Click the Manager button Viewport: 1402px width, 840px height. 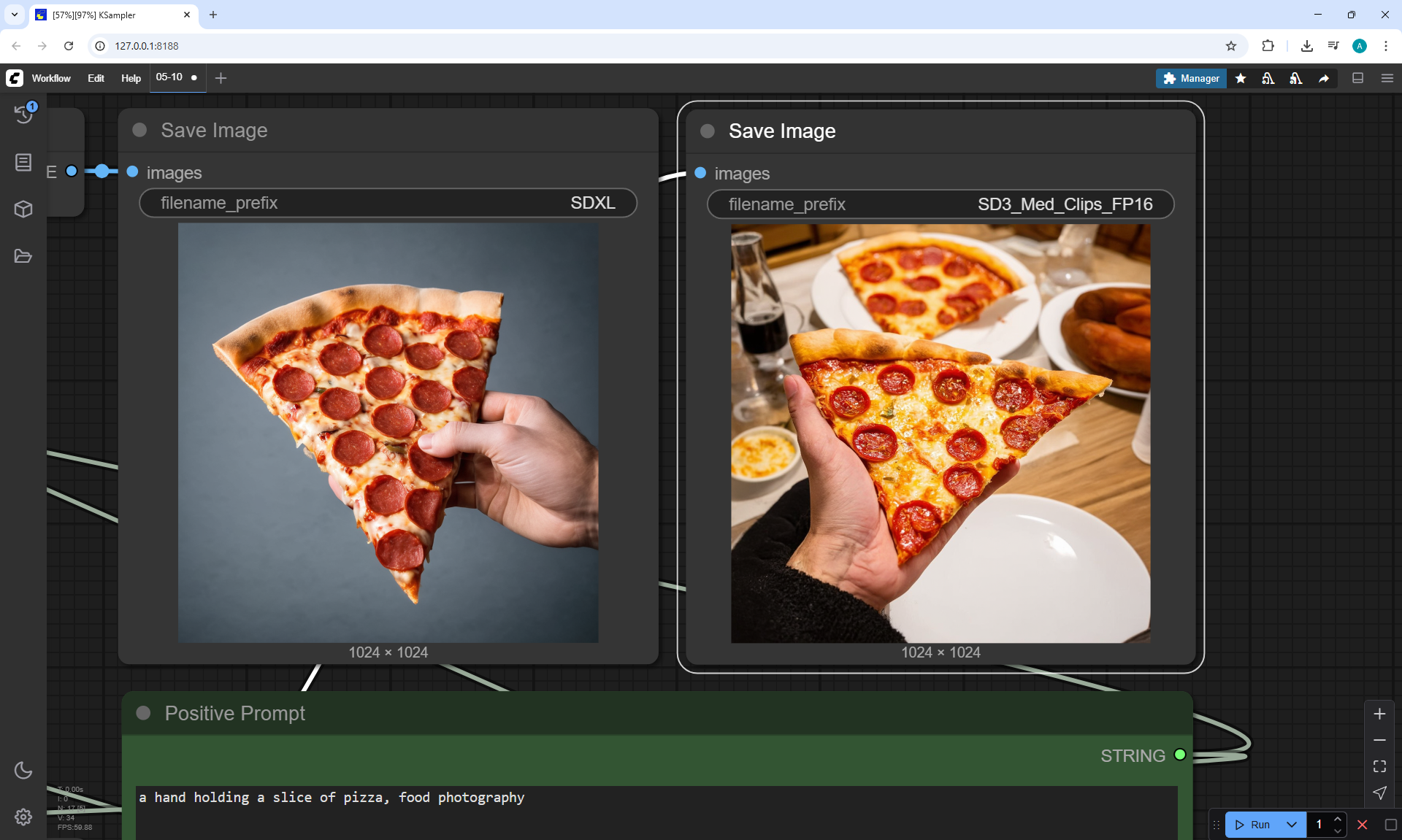coord(1191,78)
